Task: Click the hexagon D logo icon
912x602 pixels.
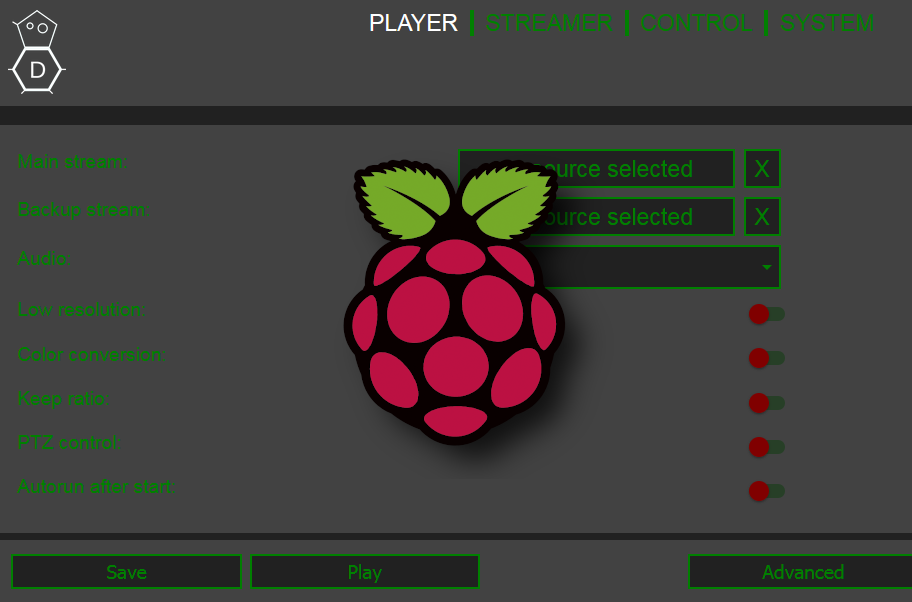Action: (37, 53)
